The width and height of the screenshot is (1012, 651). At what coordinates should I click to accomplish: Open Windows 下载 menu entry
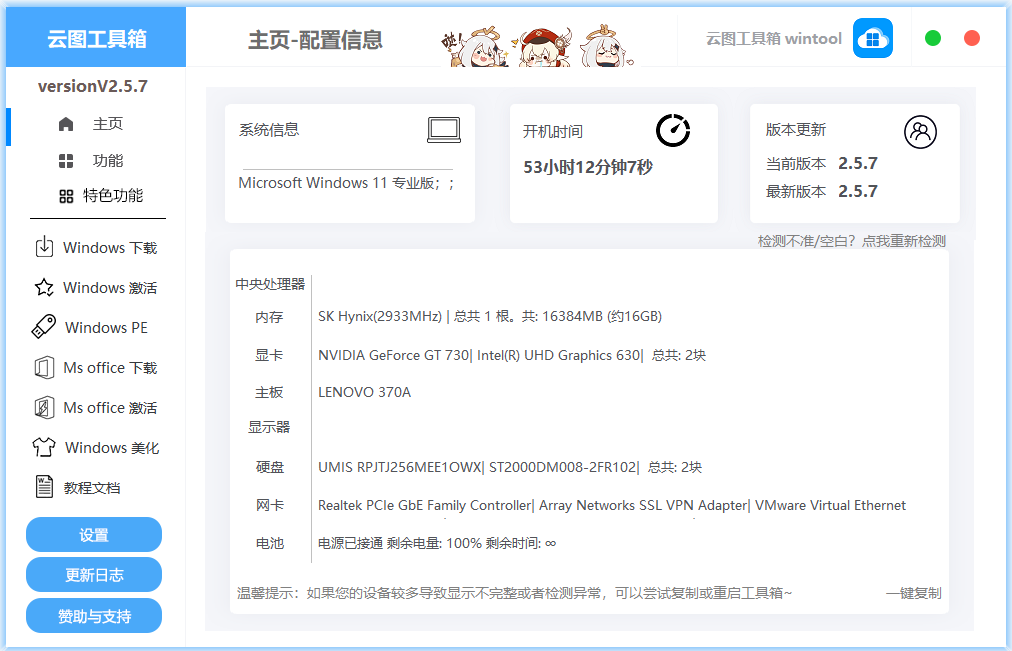tap(110, 248)
